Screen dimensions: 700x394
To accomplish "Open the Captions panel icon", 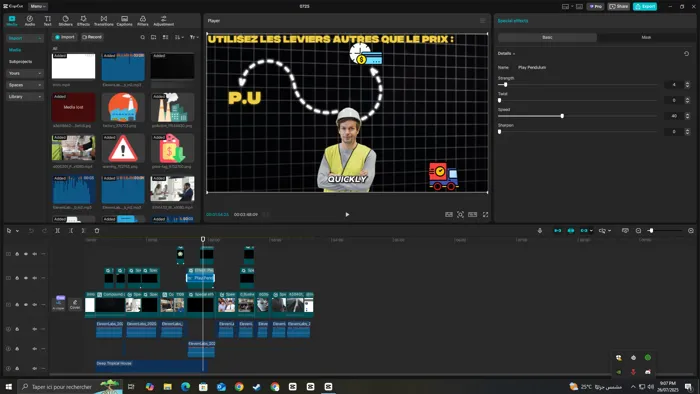I will (x=125, y=21).
